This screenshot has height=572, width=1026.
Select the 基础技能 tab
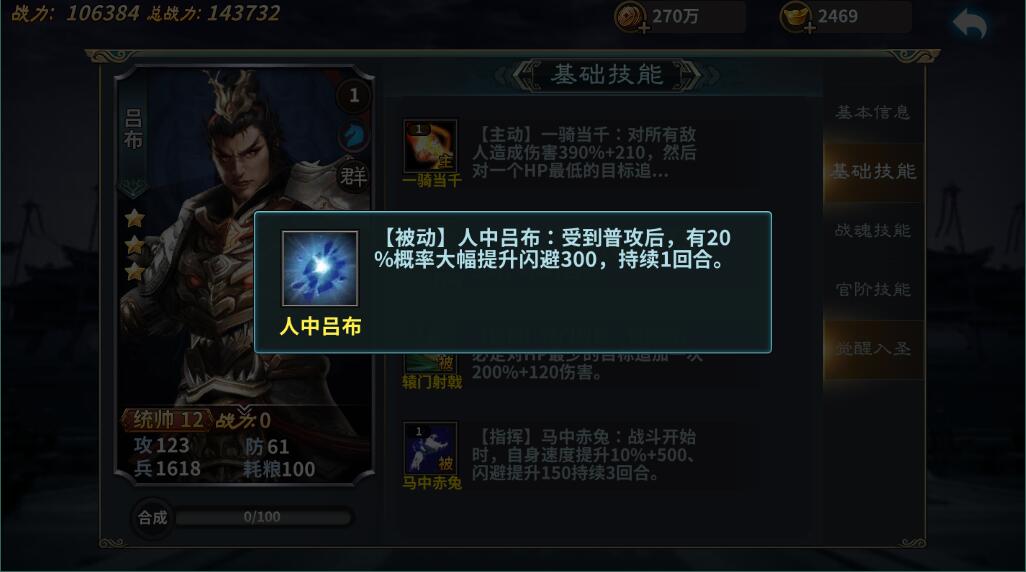coord(873,171)
